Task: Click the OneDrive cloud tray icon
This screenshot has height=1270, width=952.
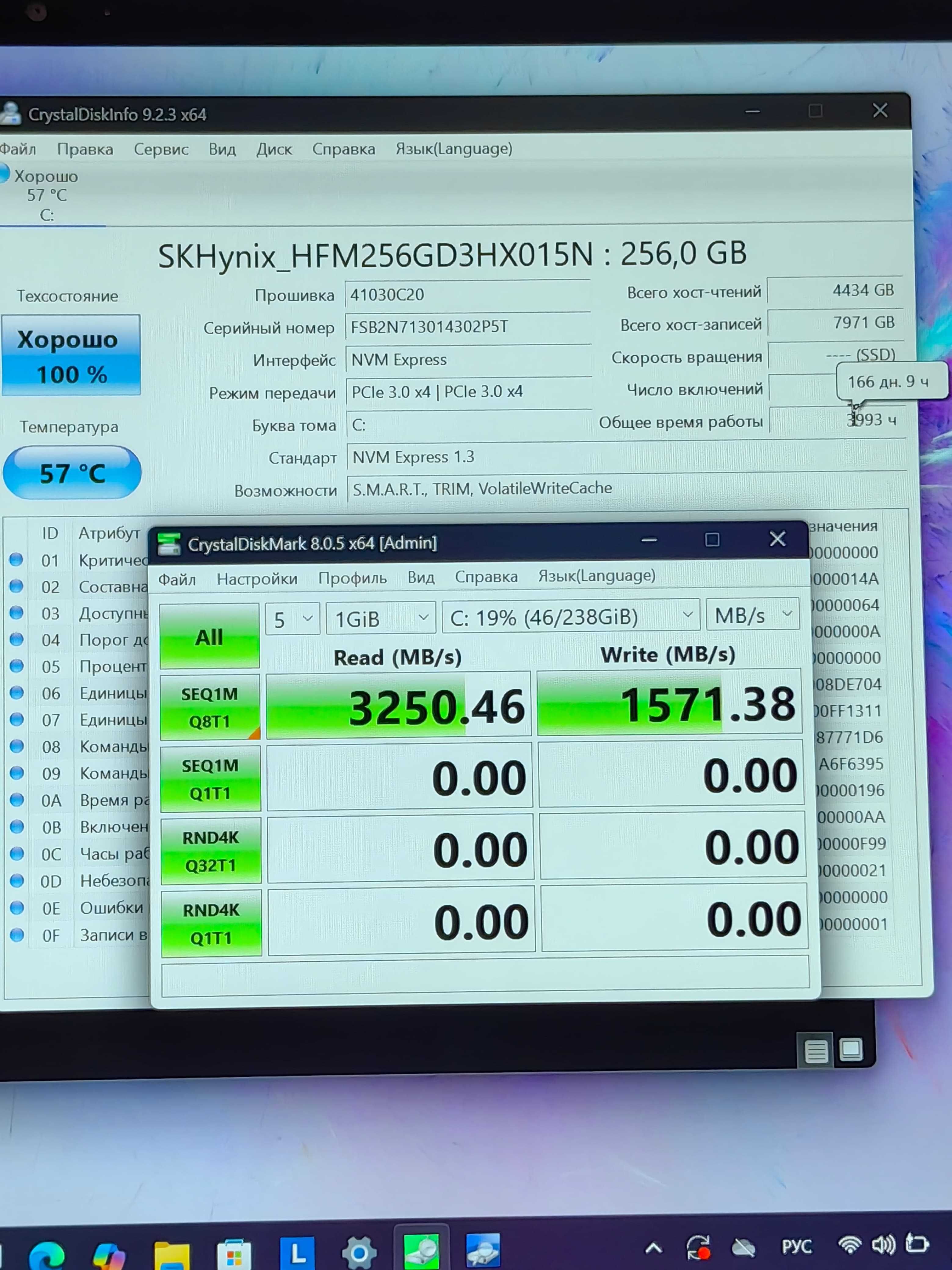Action: 744,1247
